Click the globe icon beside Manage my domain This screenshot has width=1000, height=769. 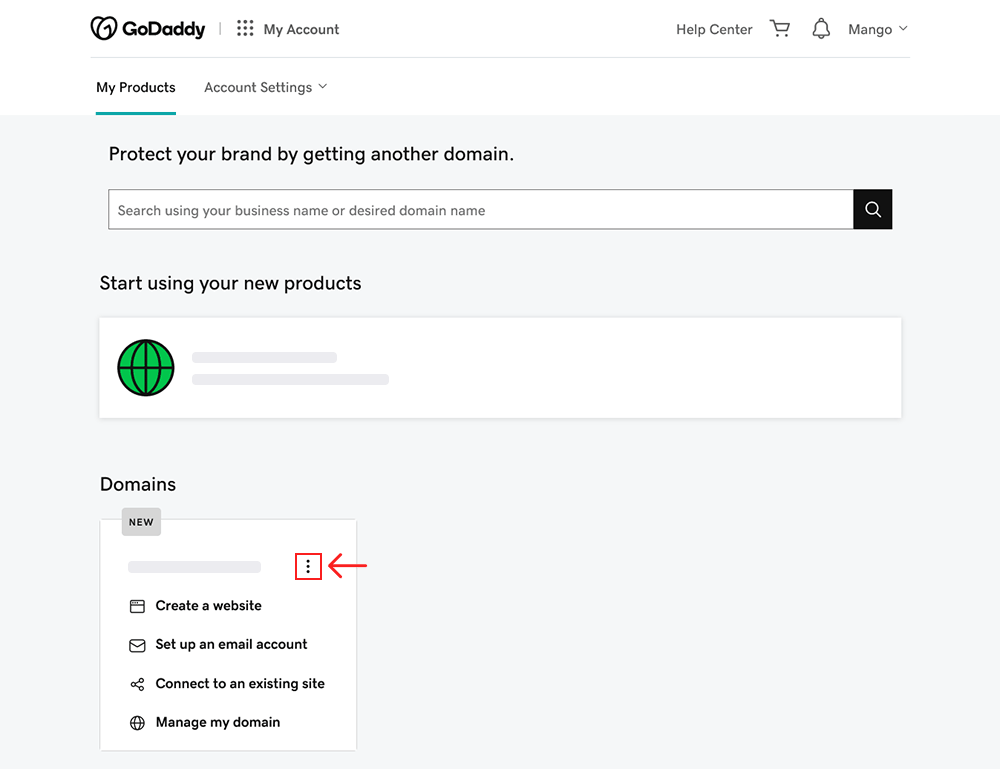tap(137, 722)
